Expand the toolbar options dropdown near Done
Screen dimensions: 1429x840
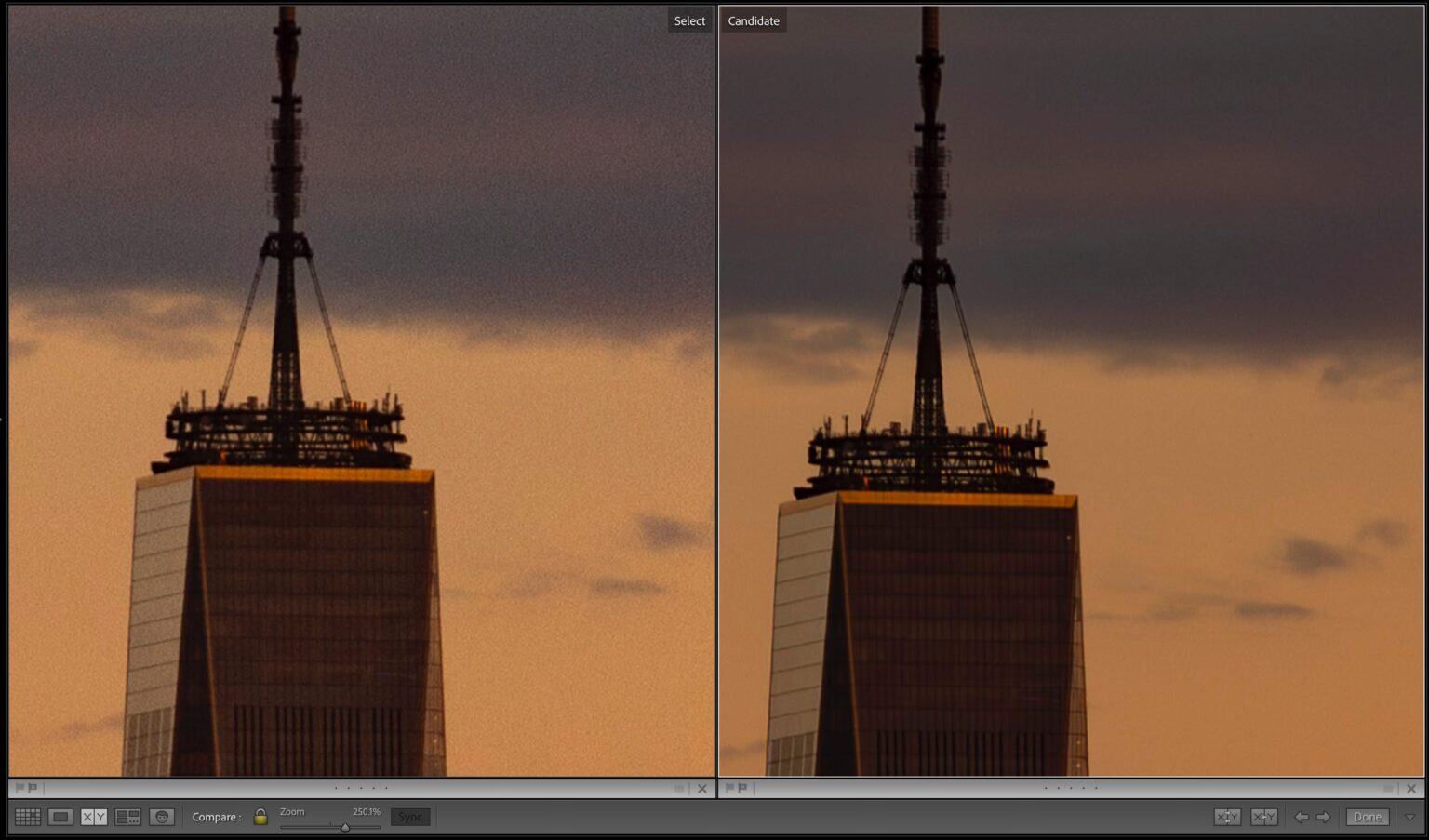click(1409, 816)
